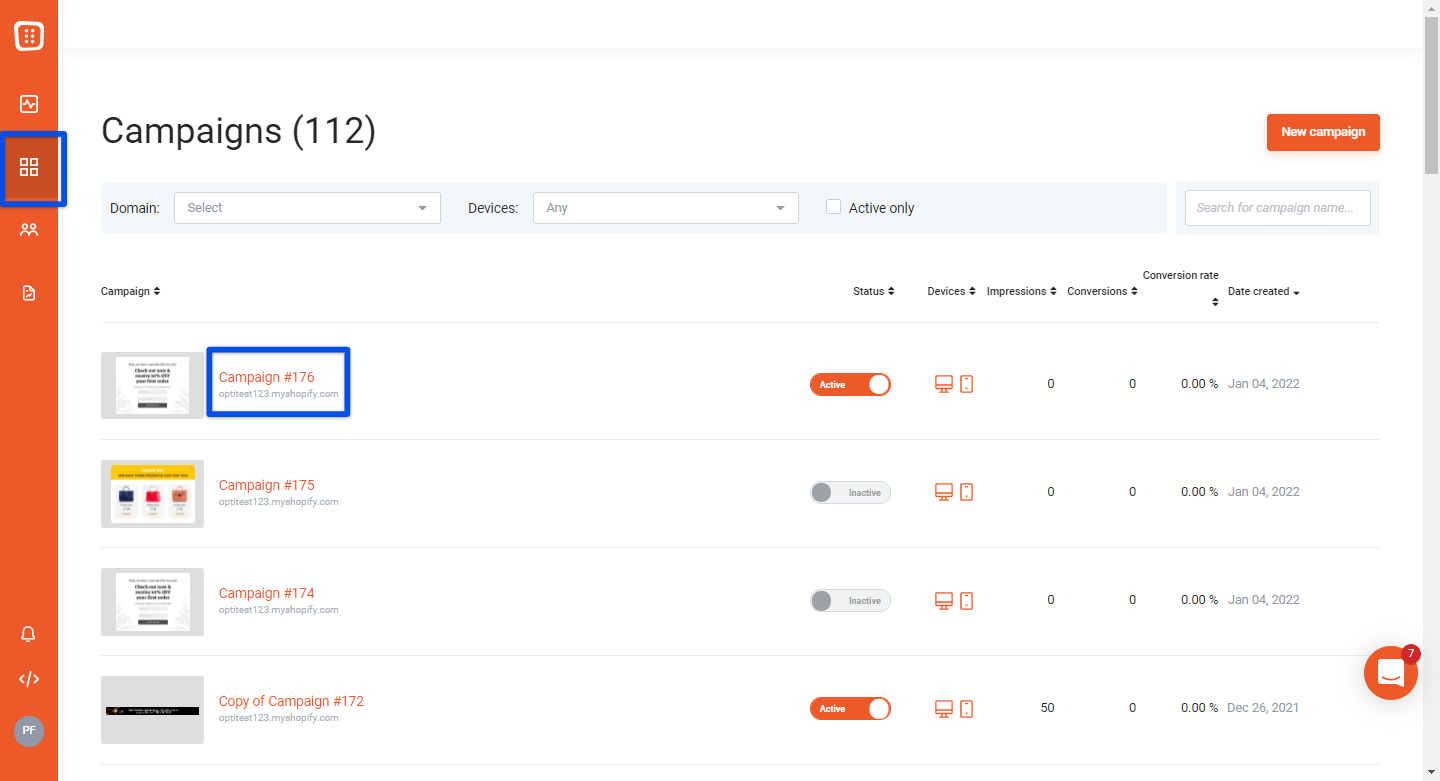Activate Campaign #175 with its status switch
This screenshot has width=1440, height=781.
[850, 493]
